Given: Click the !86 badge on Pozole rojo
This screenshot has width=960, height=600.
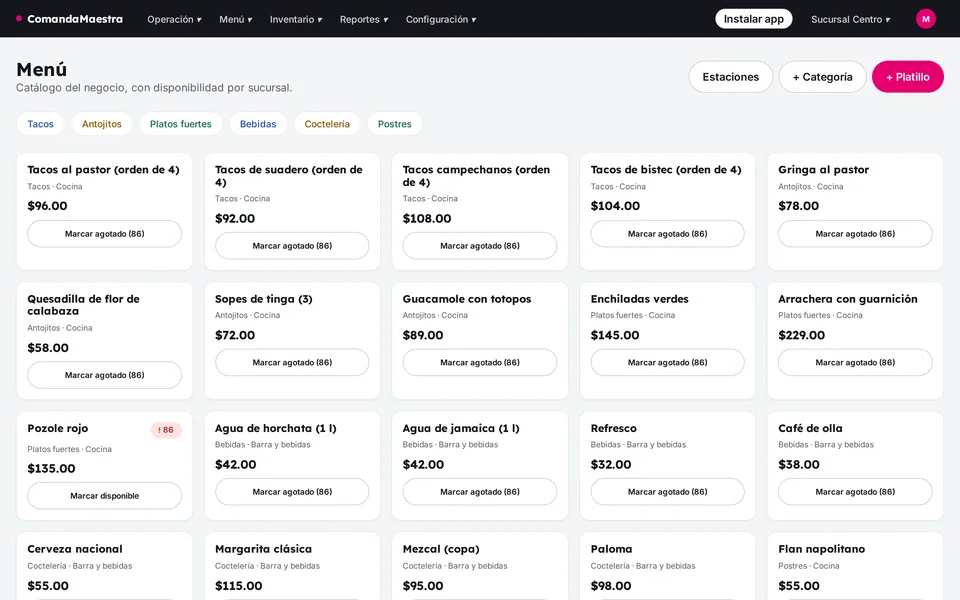Looking at the screenshot, I should 166,430.
